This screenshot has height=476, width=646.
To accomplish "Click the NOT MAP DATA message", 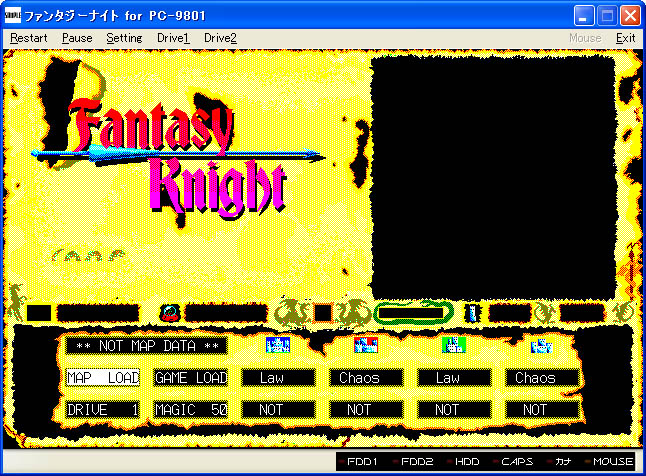I will click(147, 346).
